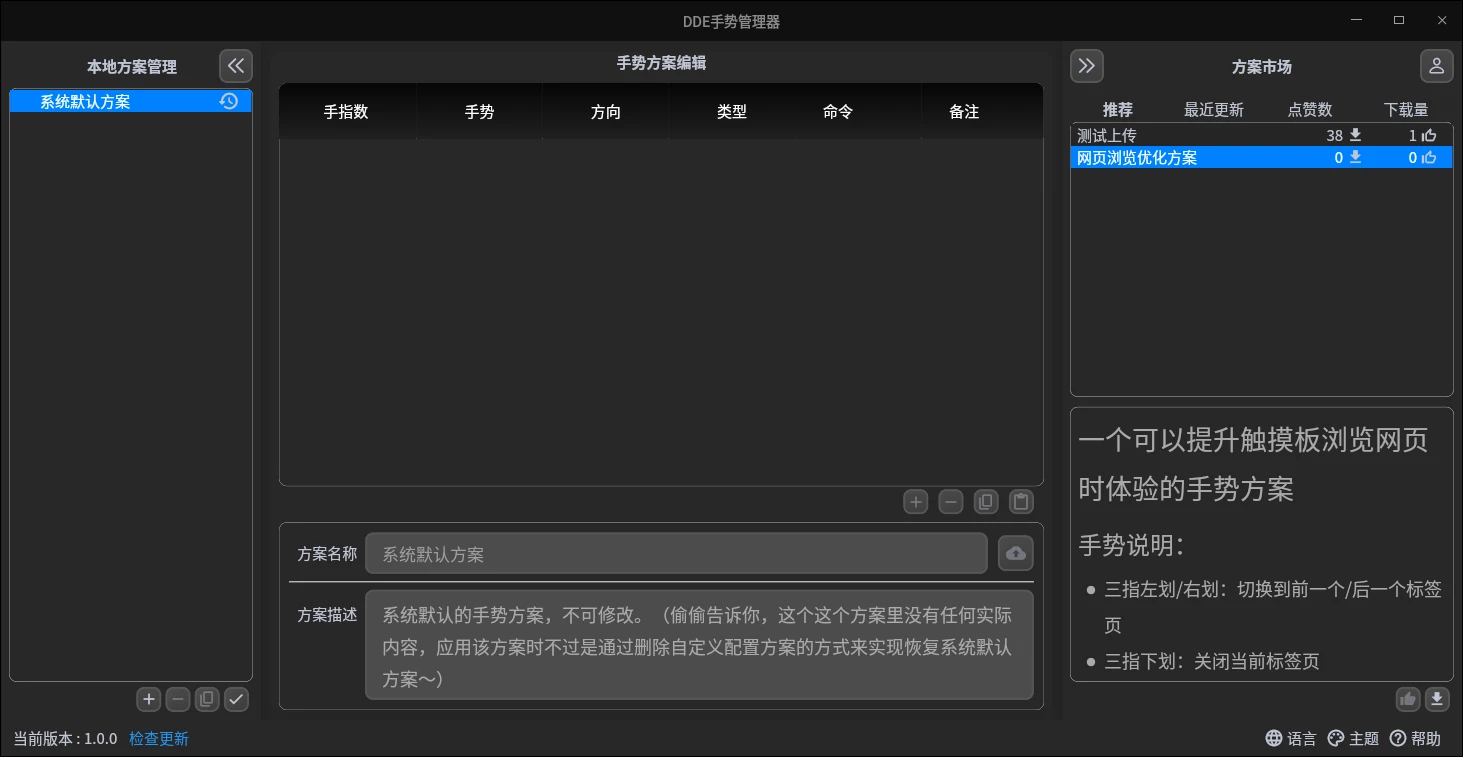Screen dimensions: 1463x757
Task: Switch to the 推荐 tab
Action: pyautogui.click(x=1118, y=110)
